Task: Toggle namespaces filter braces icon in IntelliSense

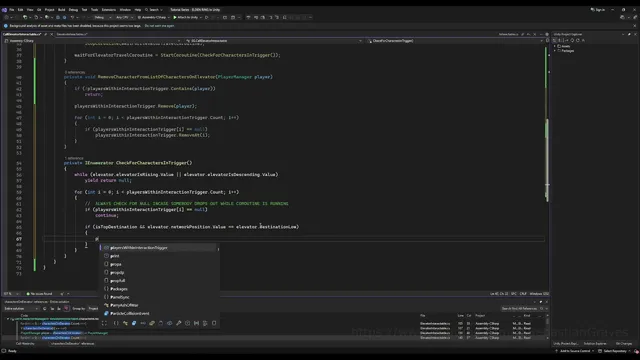Action: pos(116,323)
